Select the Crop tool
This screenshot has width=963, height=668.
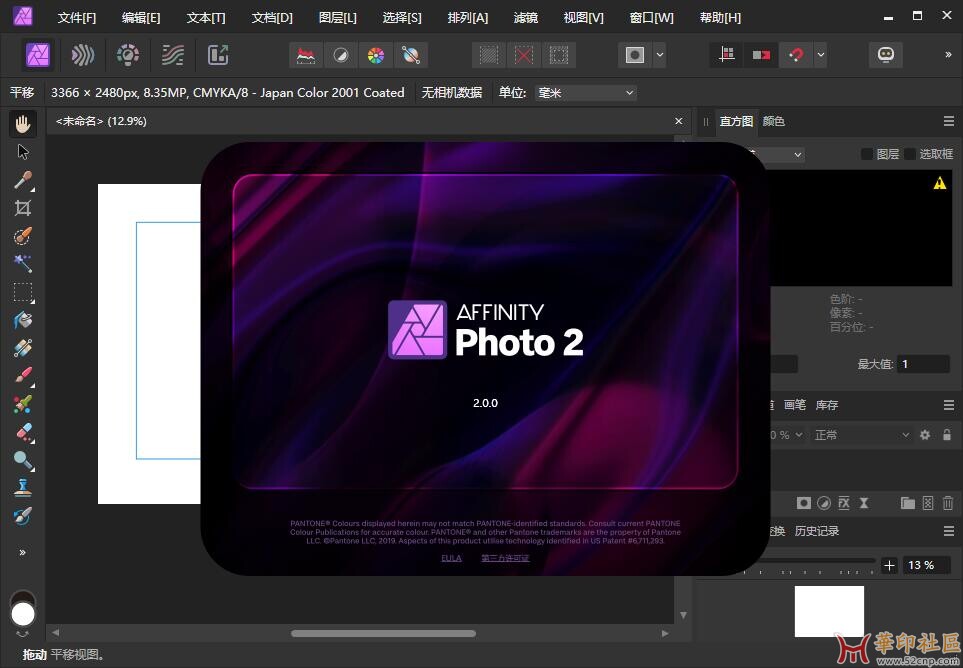point(23,208)
